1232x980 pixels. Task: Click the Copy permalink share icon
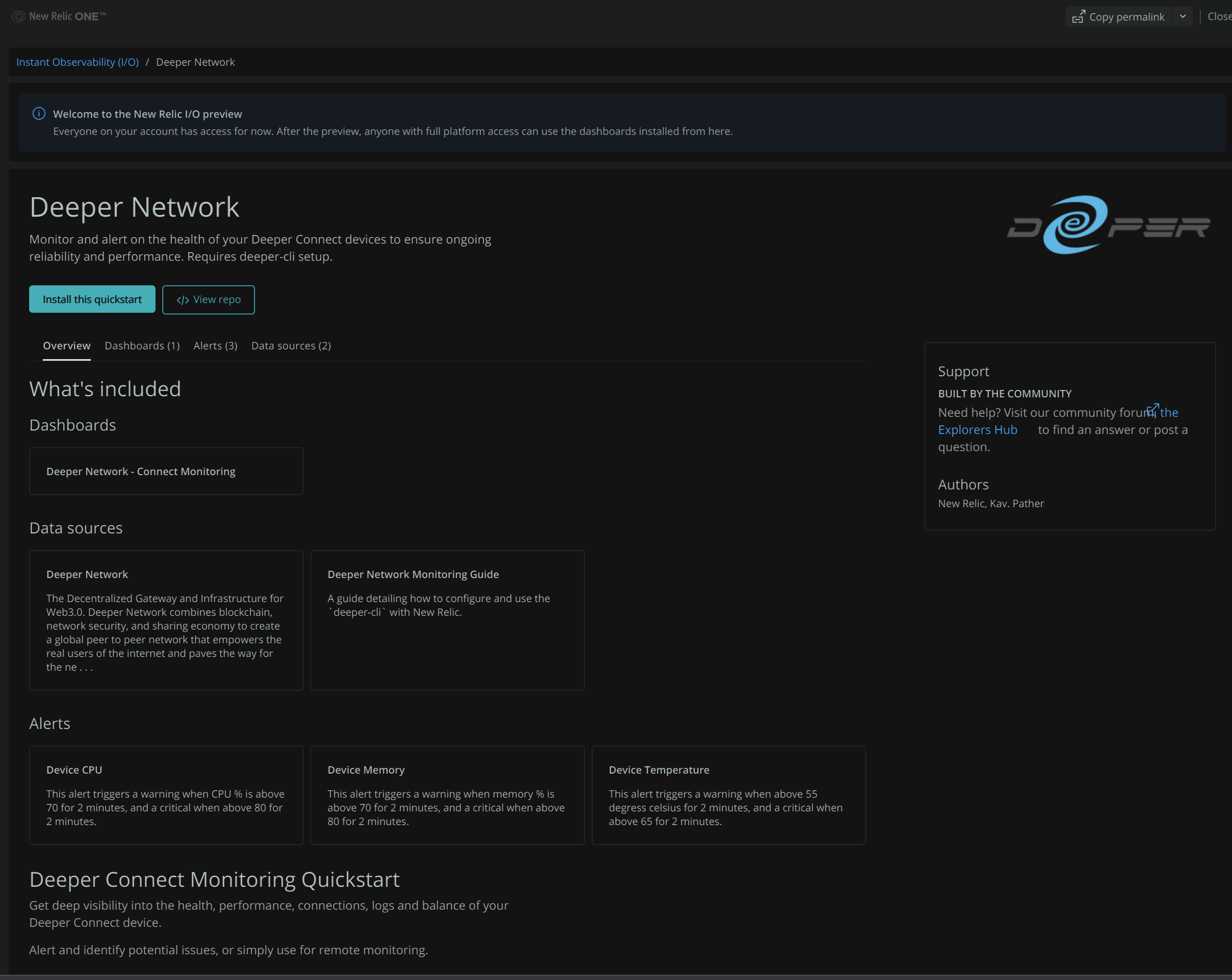tap(1078, 17)
